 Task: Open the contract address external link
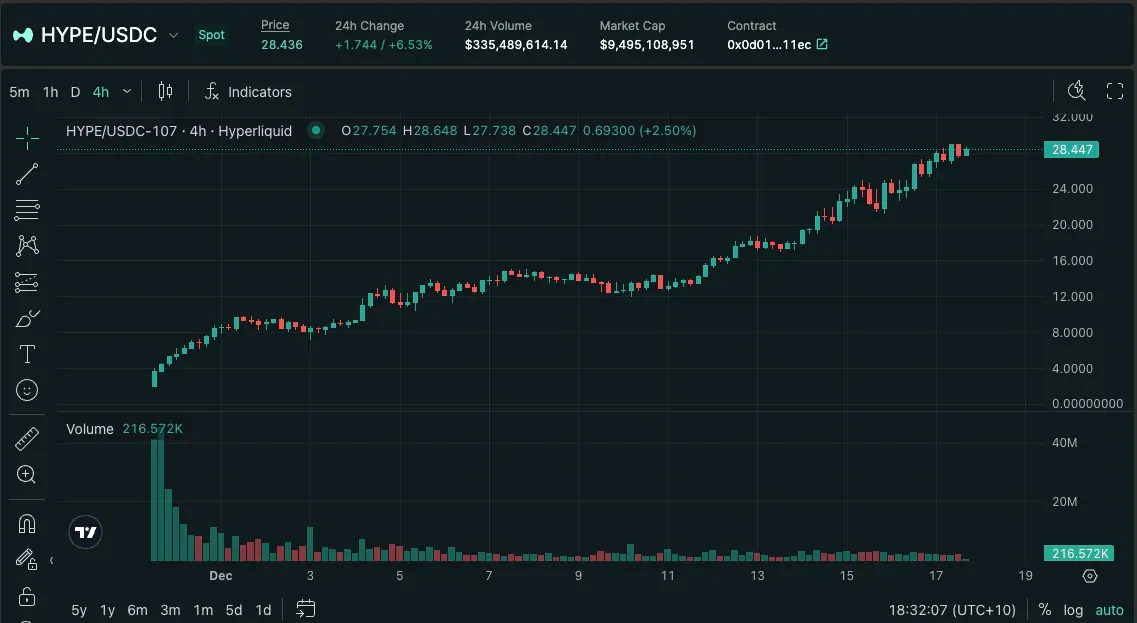coord(822,44)
